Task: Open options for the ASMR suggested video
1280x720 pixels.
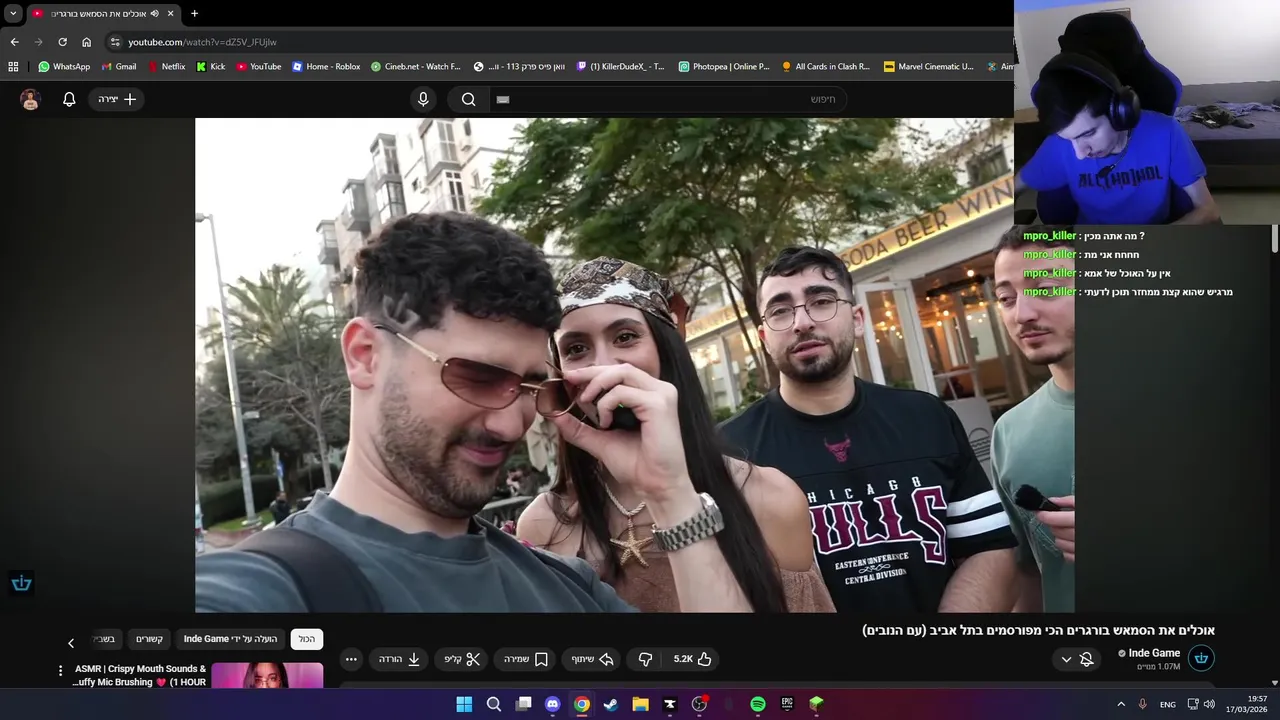Action: pyautogui.click(x=60, y=671)
